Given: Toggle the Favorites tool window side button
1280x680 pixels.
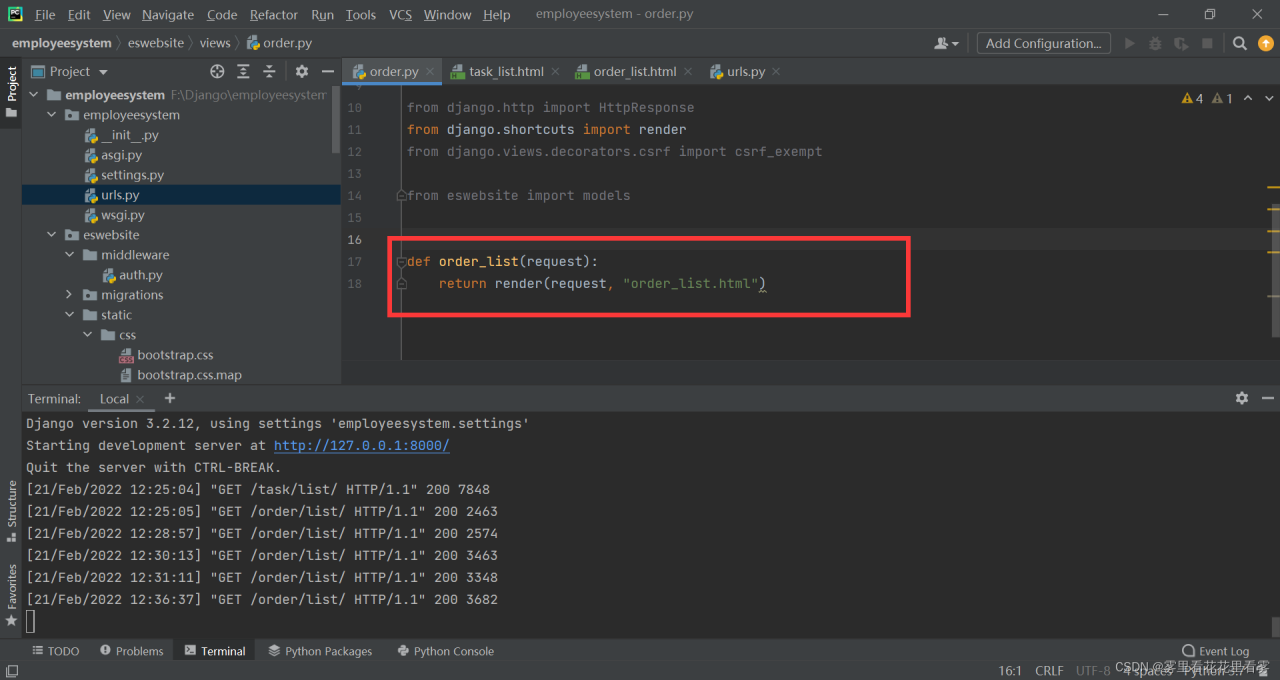Looking at the screenshot, I should [11, 595].
